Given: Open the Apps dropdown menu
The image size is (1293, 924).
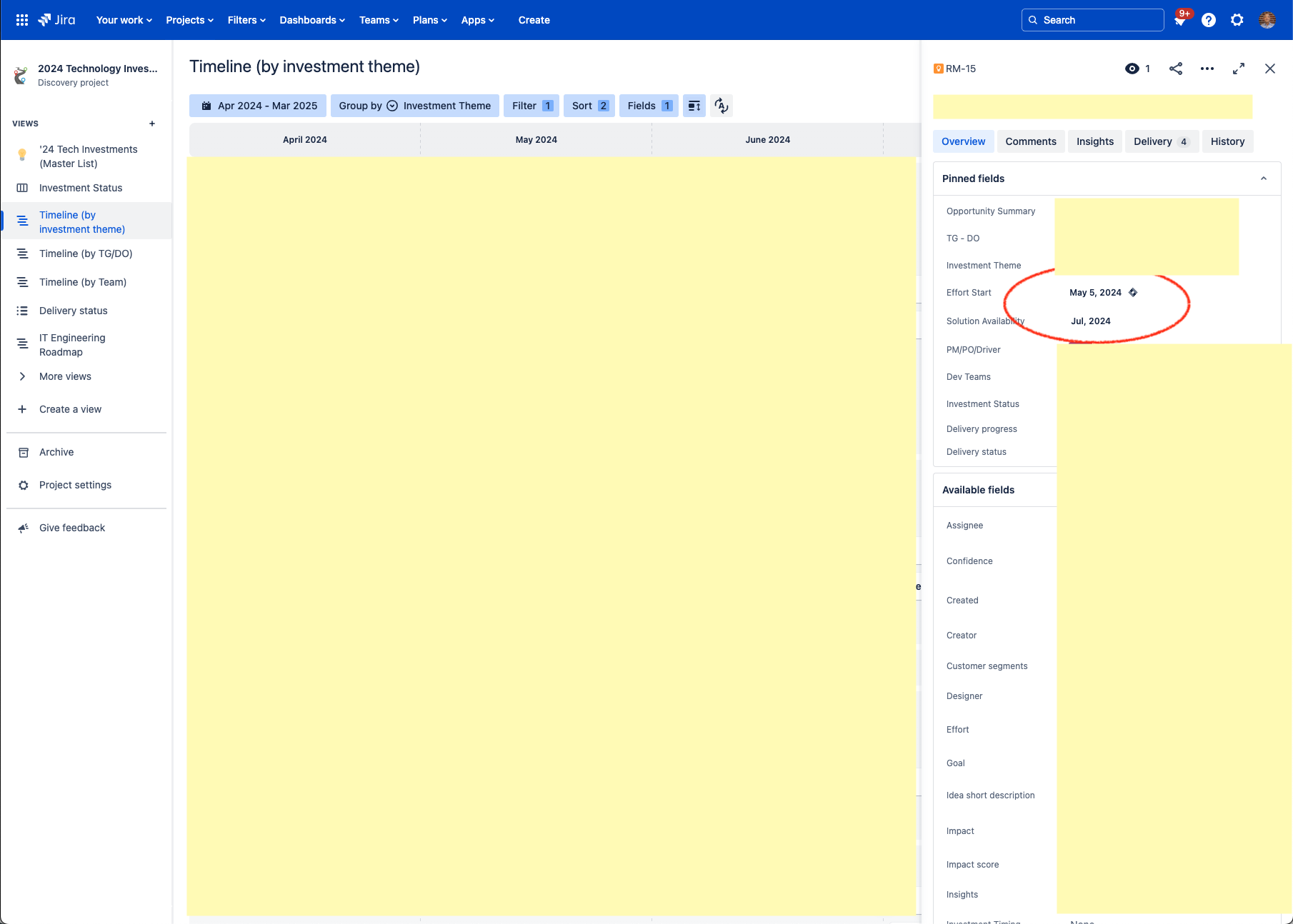Looking at the screenshot, I should [x=478, y=20].
